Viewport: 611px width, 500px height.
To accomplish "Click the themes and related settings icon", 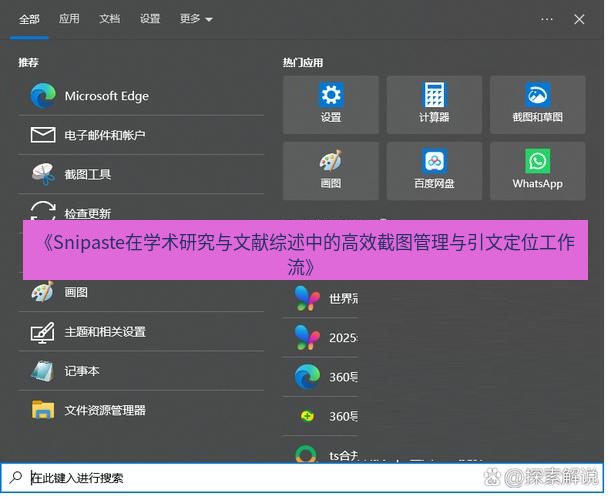I will [42, 332].
